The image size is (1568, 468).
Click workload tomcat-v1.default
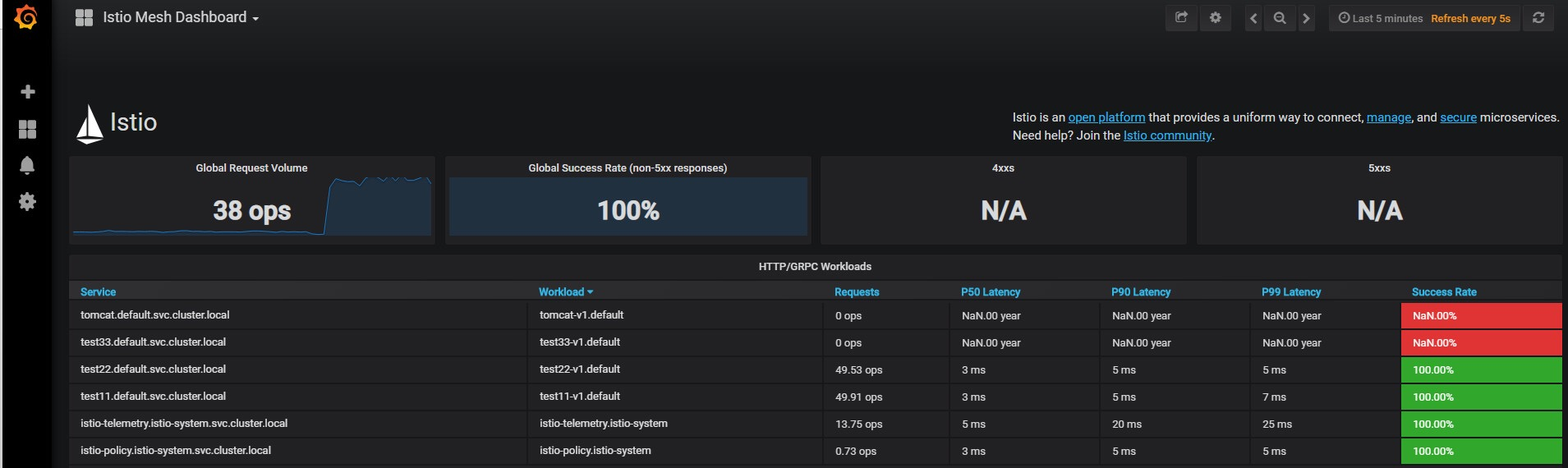582,315
